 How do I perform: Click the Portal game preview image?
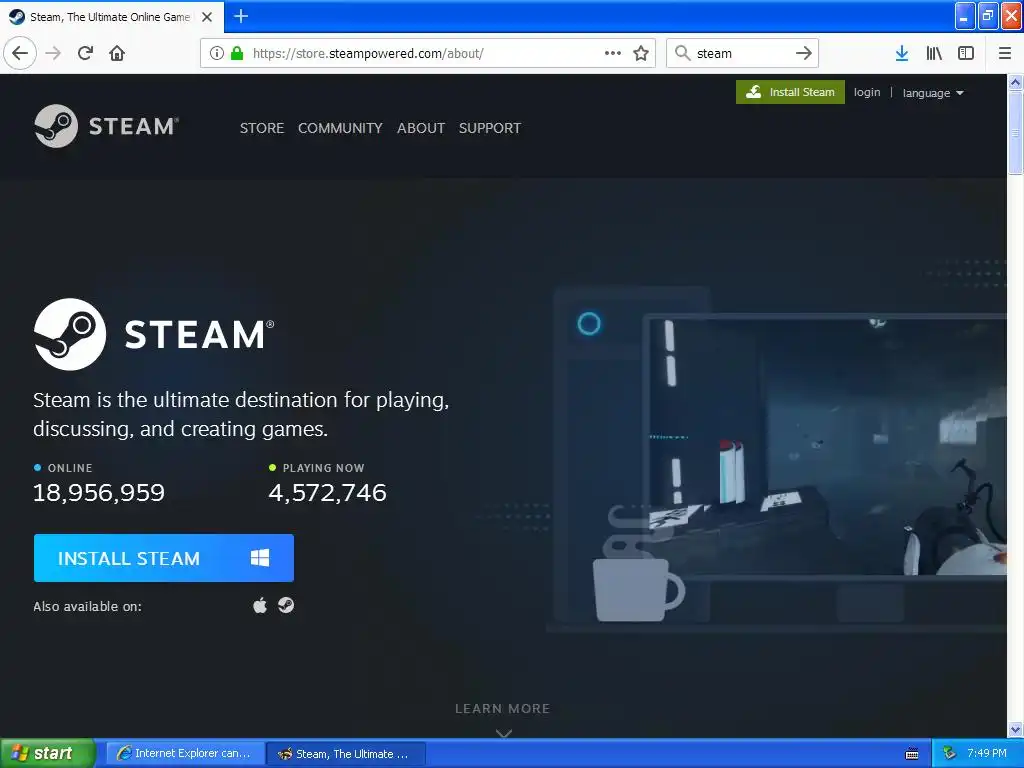(826, 447)
